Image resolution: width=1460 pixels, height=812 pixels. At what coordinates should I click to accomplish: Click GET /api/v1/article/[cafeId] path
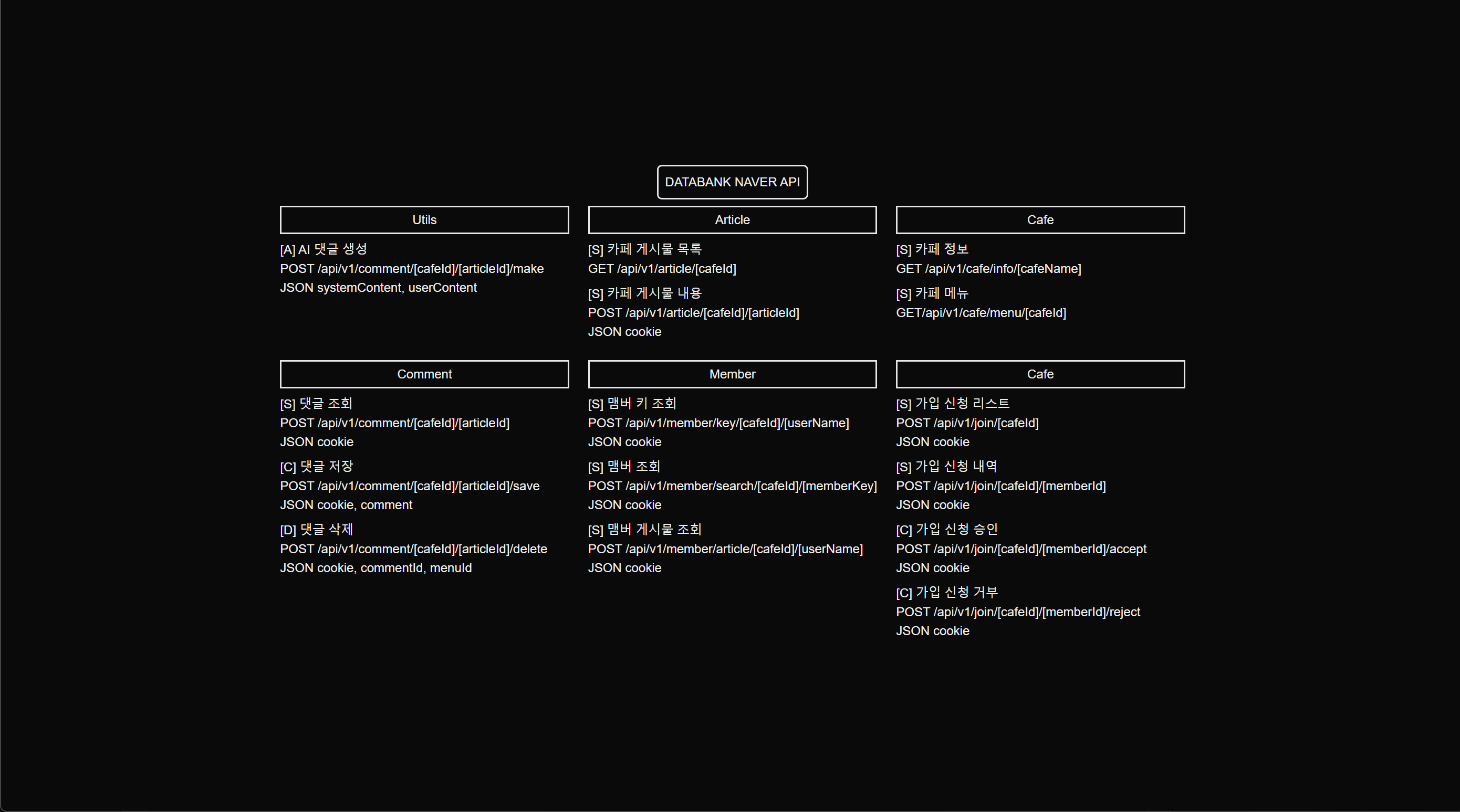coord(661,269)
